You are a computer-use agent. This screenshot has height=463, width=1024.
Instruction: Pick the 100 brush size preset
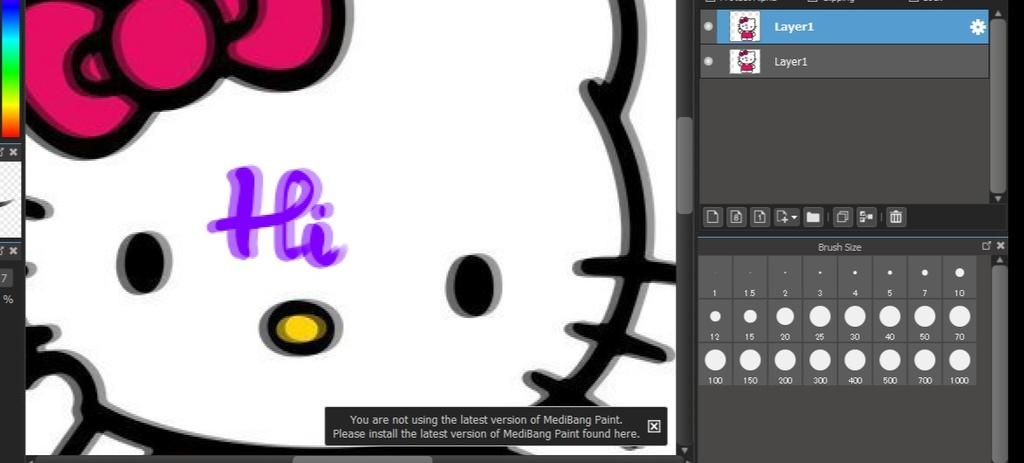point(715,364)
